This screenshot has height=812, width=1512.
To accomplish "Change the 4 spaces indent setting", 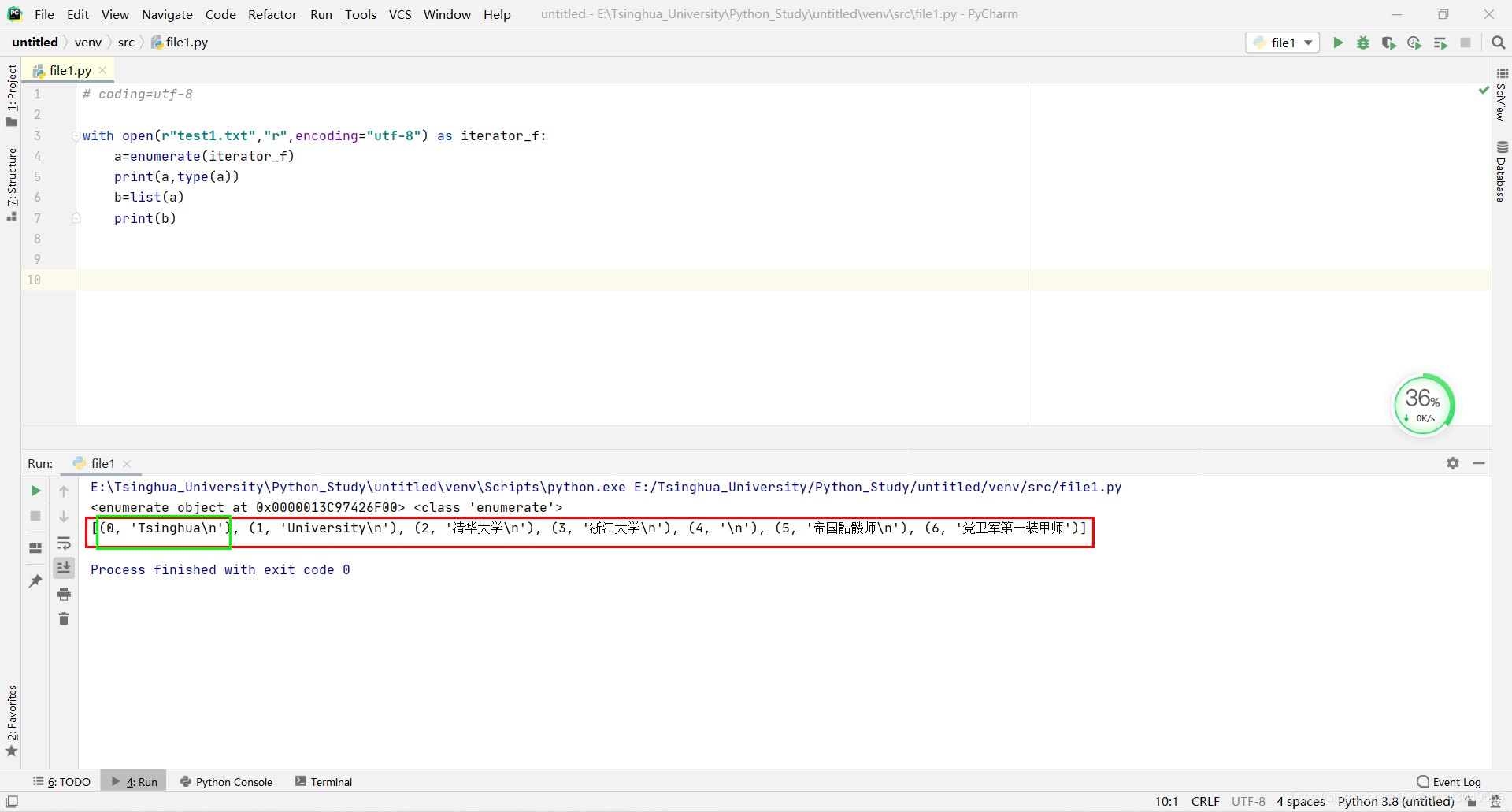I will pyautogui.click(x=1300, y=802).
